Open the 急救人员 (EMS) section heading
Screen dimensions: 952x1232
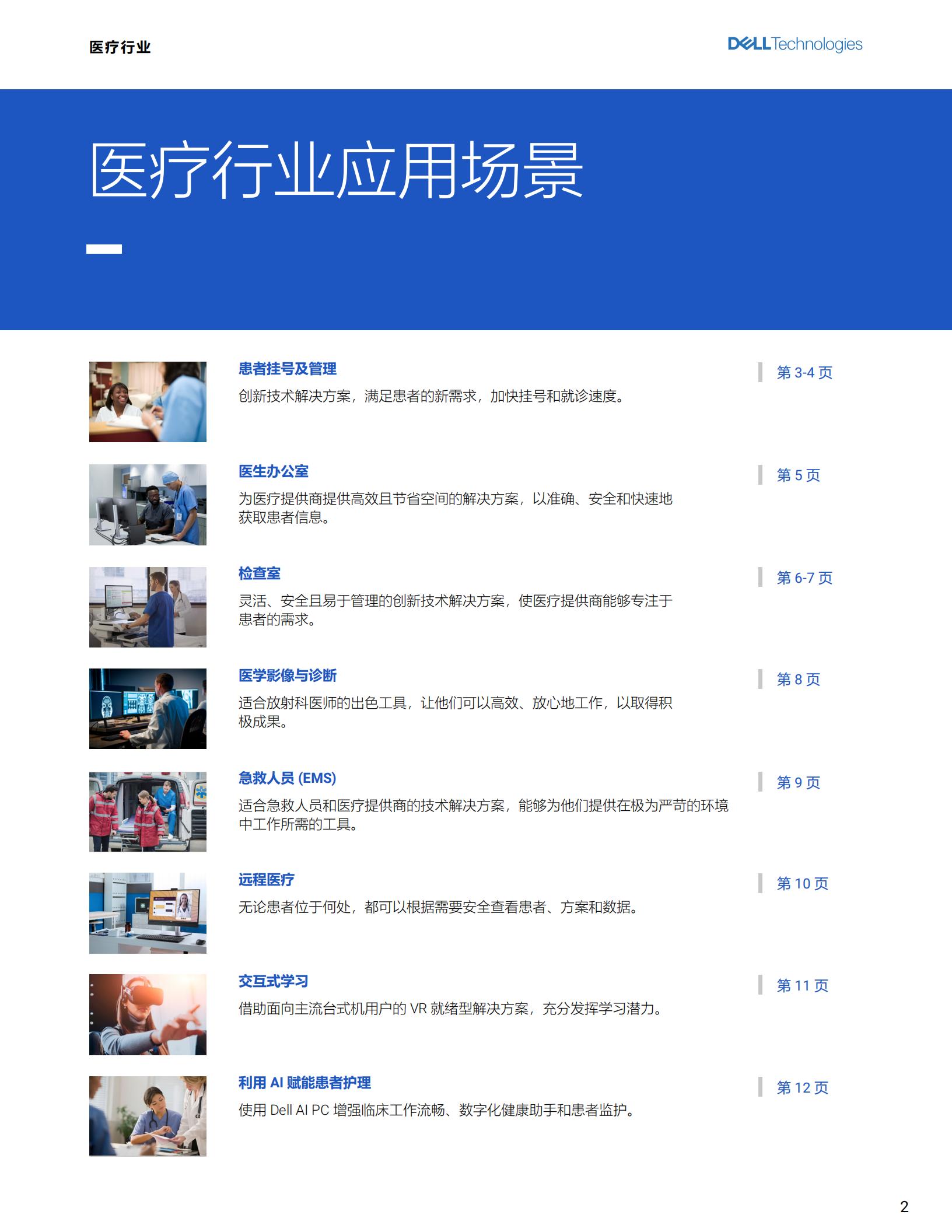point(287,778)
